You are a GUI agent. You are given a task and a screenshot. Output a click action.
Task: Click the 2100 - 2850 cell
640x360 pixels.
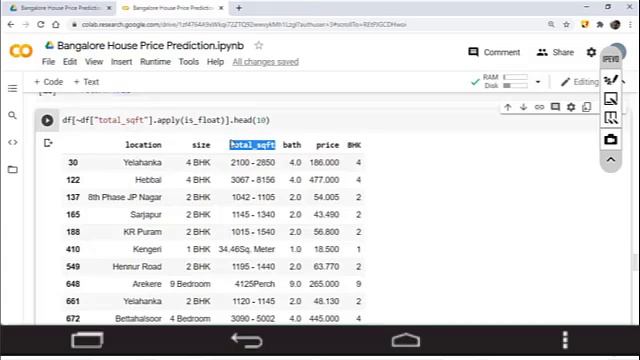point(253,162)
